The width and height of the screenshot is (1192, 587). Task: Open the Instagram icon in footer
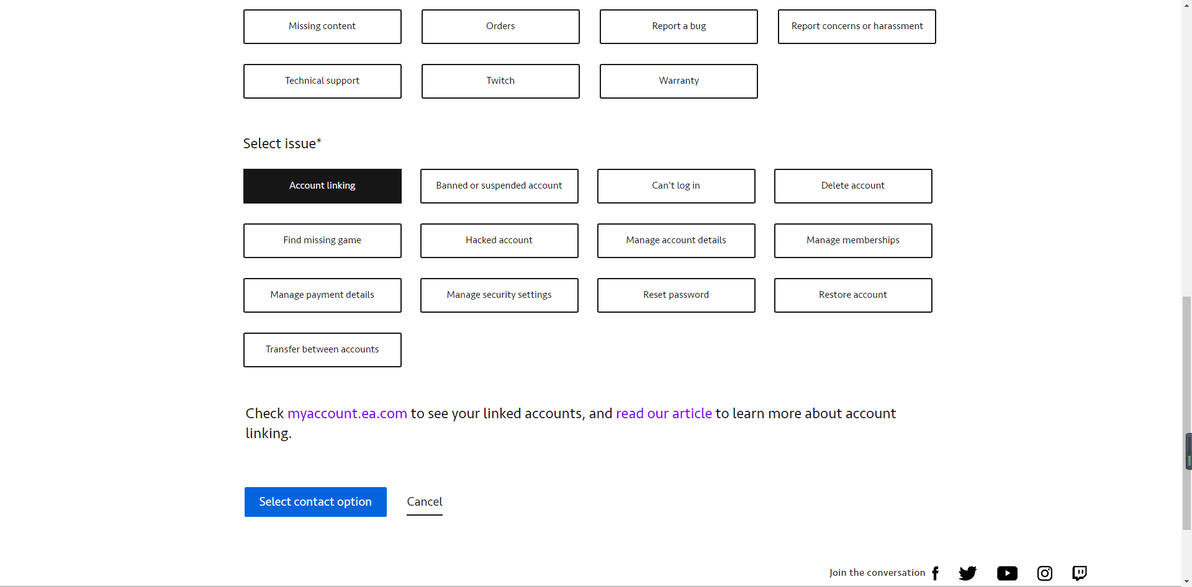click(x=1044, y=573)
